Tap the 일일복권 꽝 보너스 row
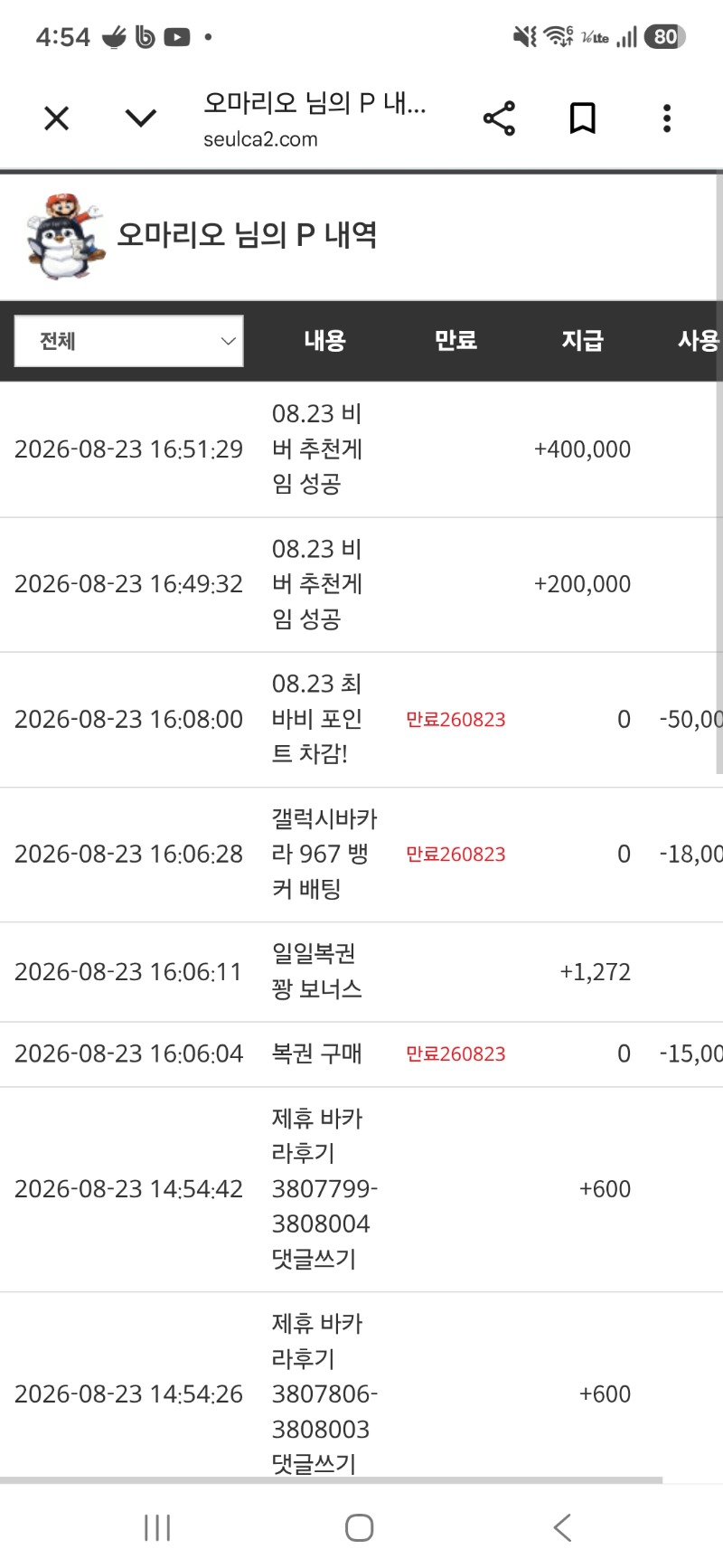Screen dimensions: 723x1568 361,972
